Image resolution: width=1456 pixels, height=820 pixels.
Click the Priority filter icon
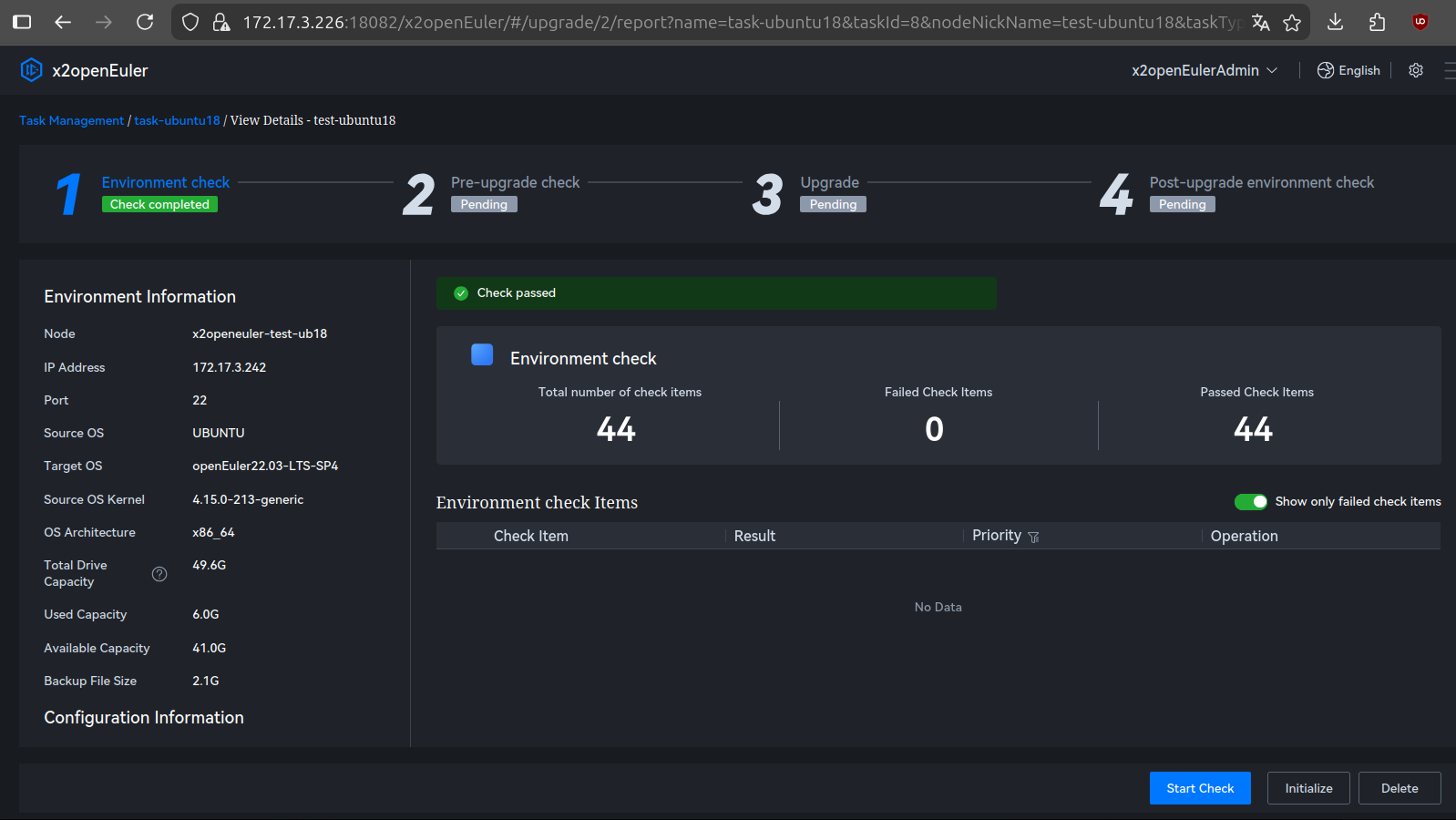(x=1033, y=538)
